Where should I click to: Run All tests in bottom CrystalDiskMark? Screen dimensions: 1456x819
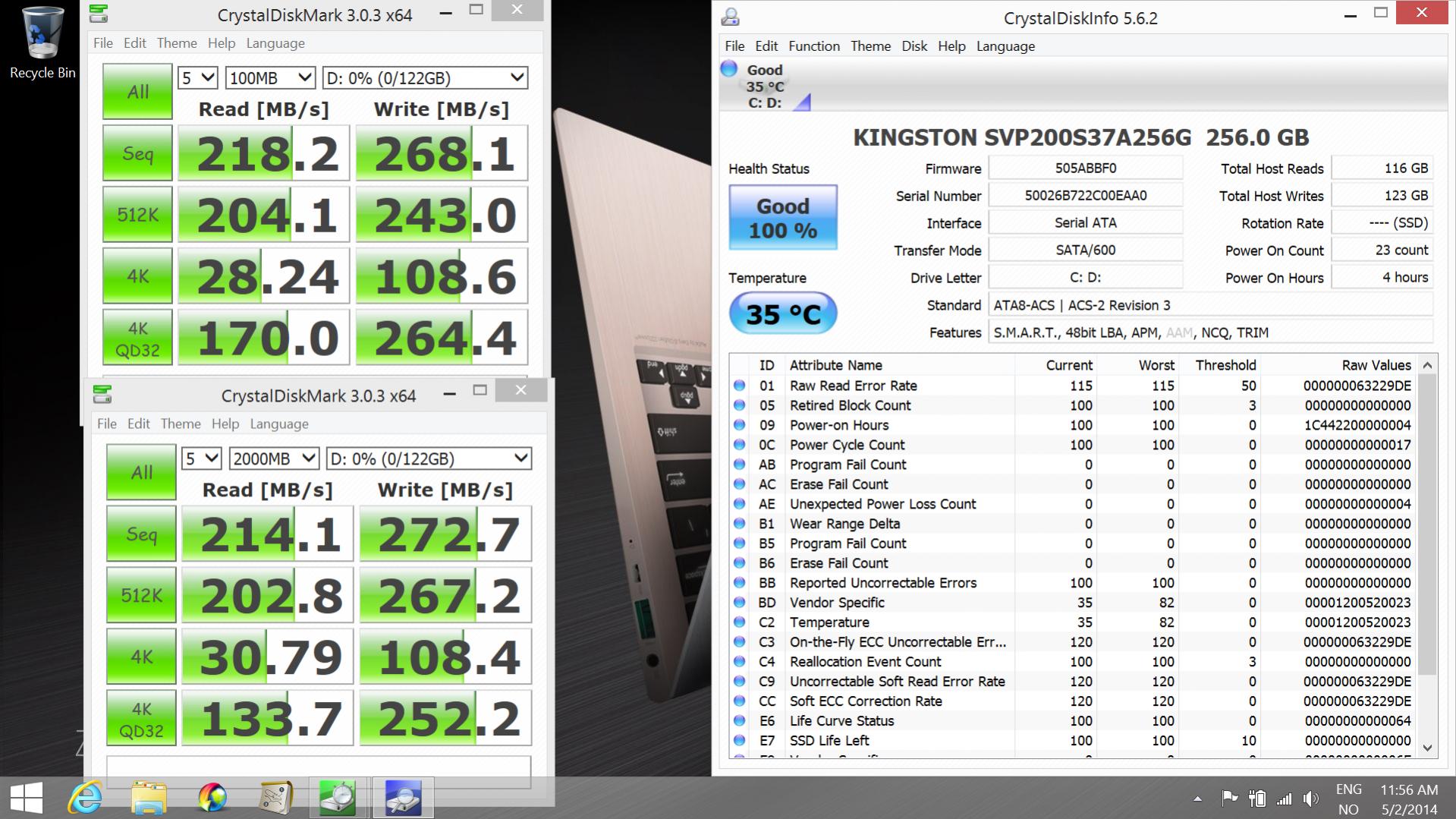[141, 473]
